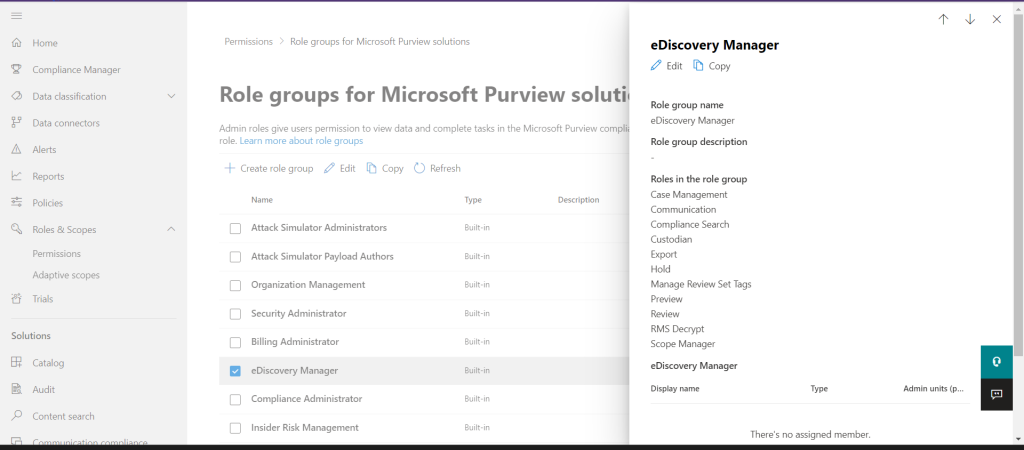Open Permissions under Roles & Scopes
The width and height of the screenshot is (1024, 450).
[x=57, y=253]
